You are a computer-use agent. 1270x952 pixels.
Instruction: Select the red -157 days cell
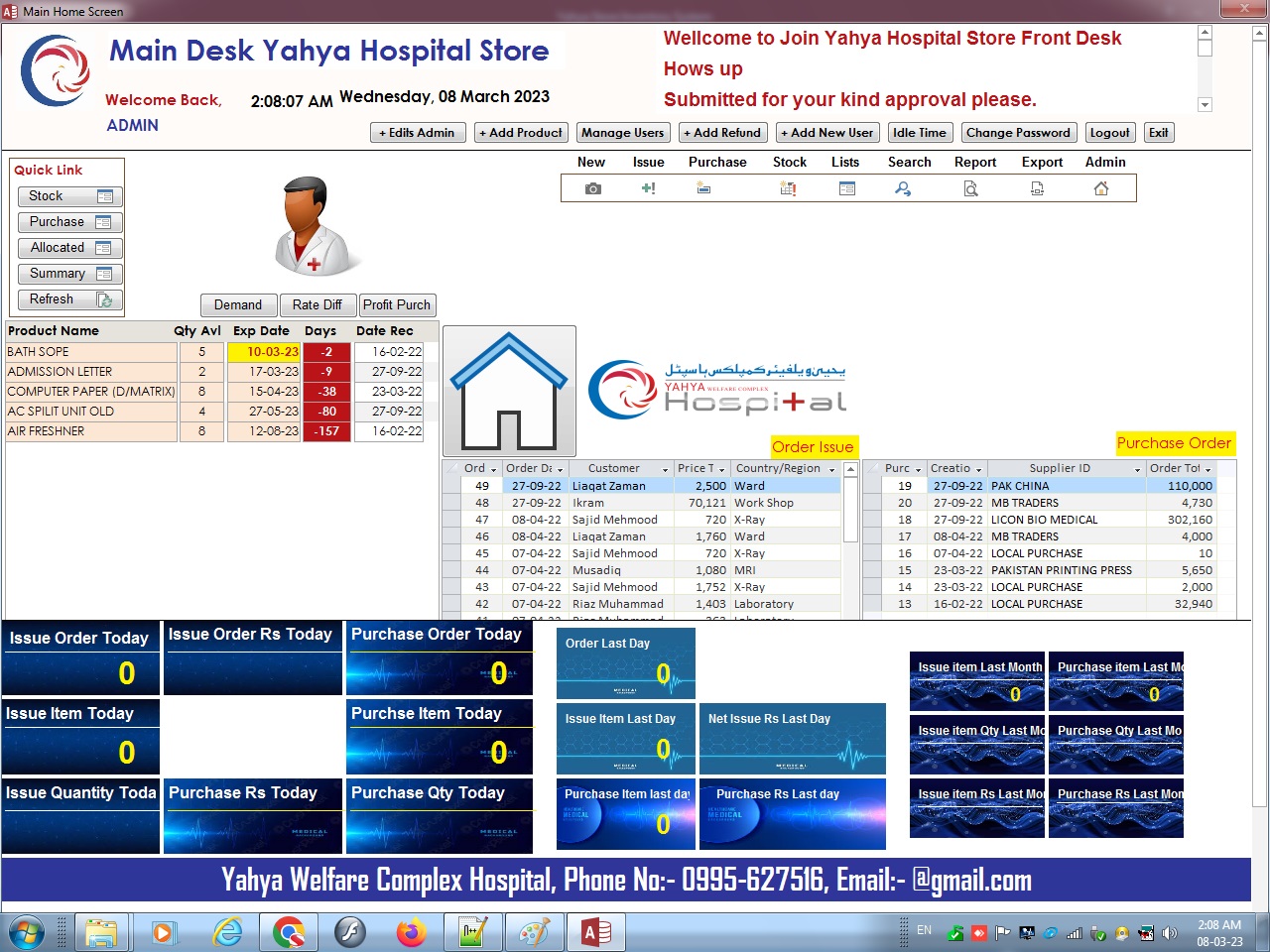coord(326,431)
